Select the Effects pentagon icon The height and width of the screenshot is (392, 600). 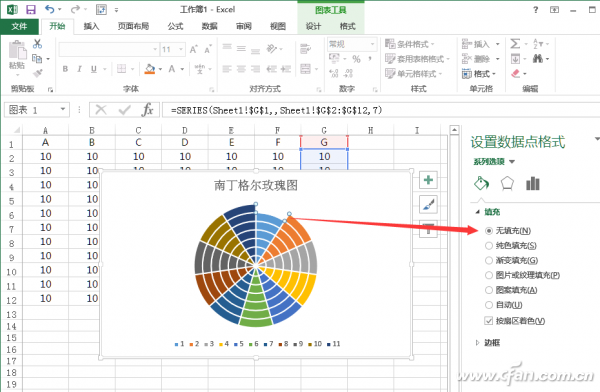(x=507, y=183)
